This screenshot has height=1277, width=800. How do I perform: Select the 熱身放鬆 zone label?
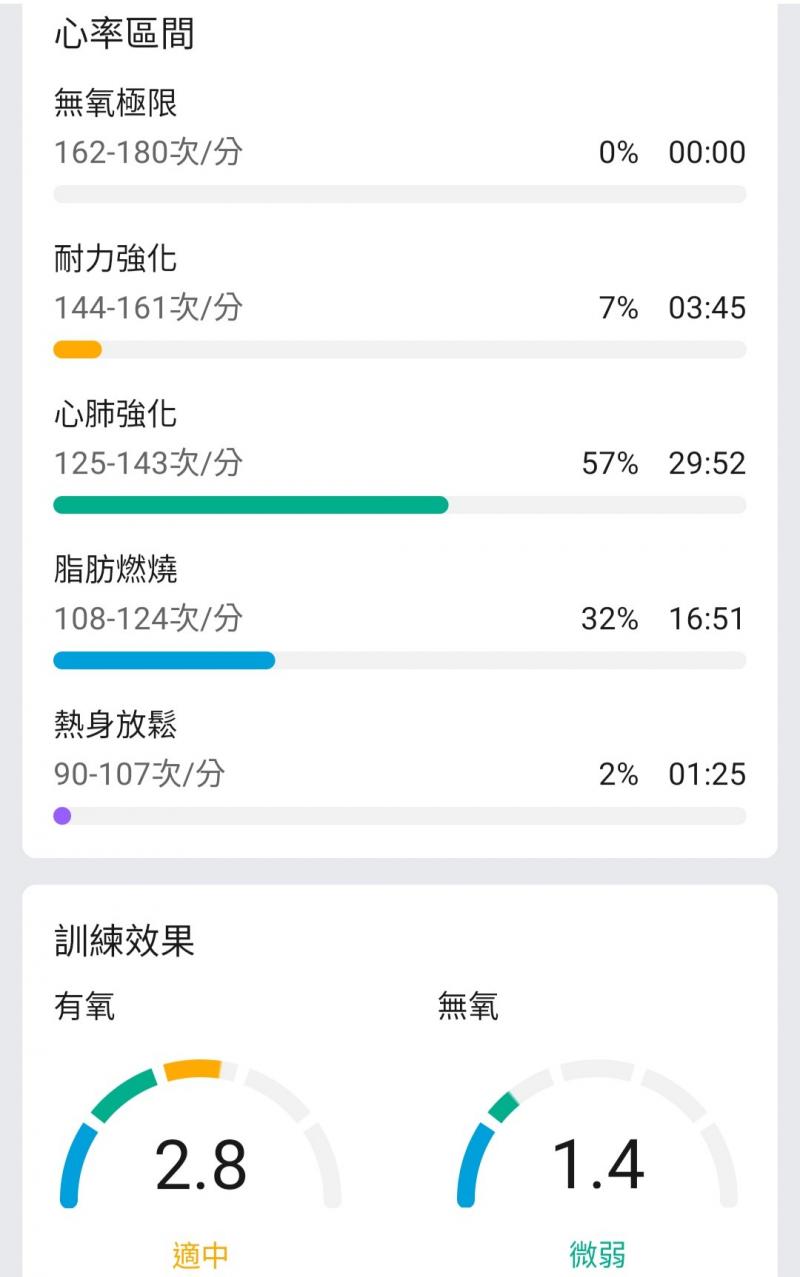point(116,725)
